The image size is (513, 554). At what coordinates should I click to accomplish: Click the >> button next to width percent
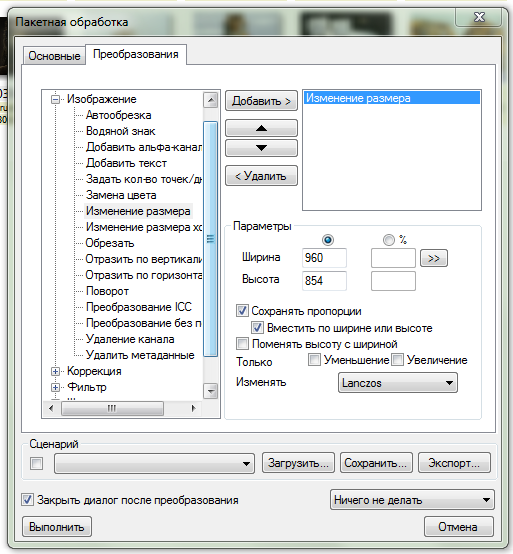click(x=434, y=258)
